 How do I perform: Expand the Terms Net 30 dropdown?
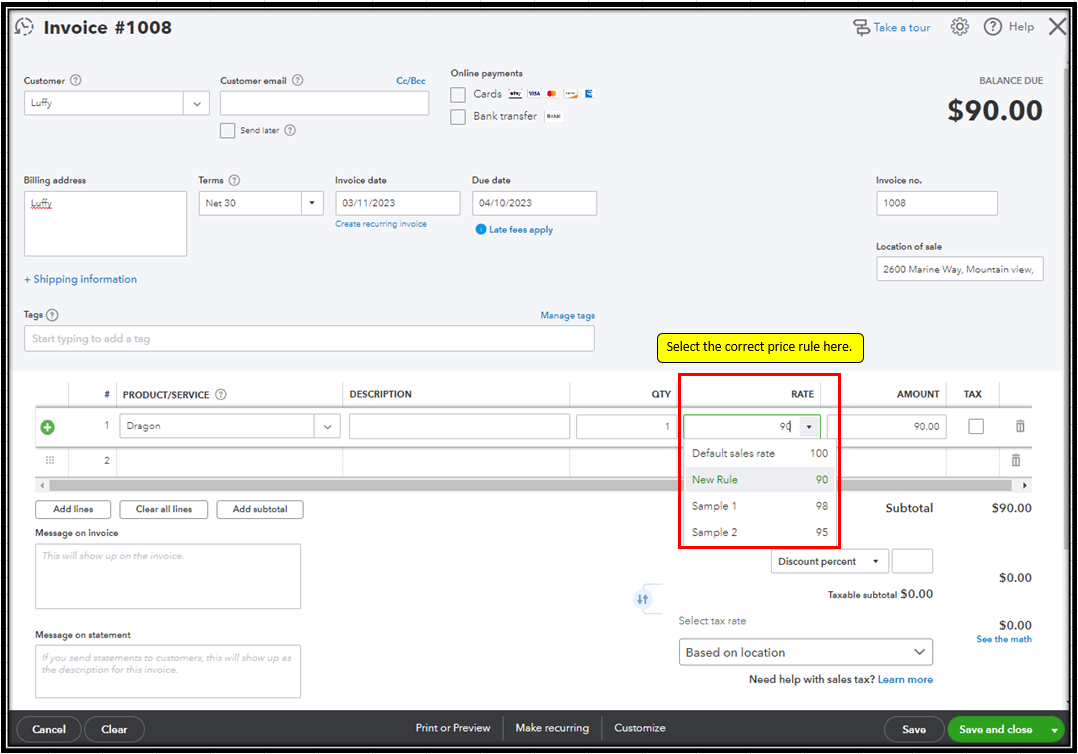coord(311,203)
